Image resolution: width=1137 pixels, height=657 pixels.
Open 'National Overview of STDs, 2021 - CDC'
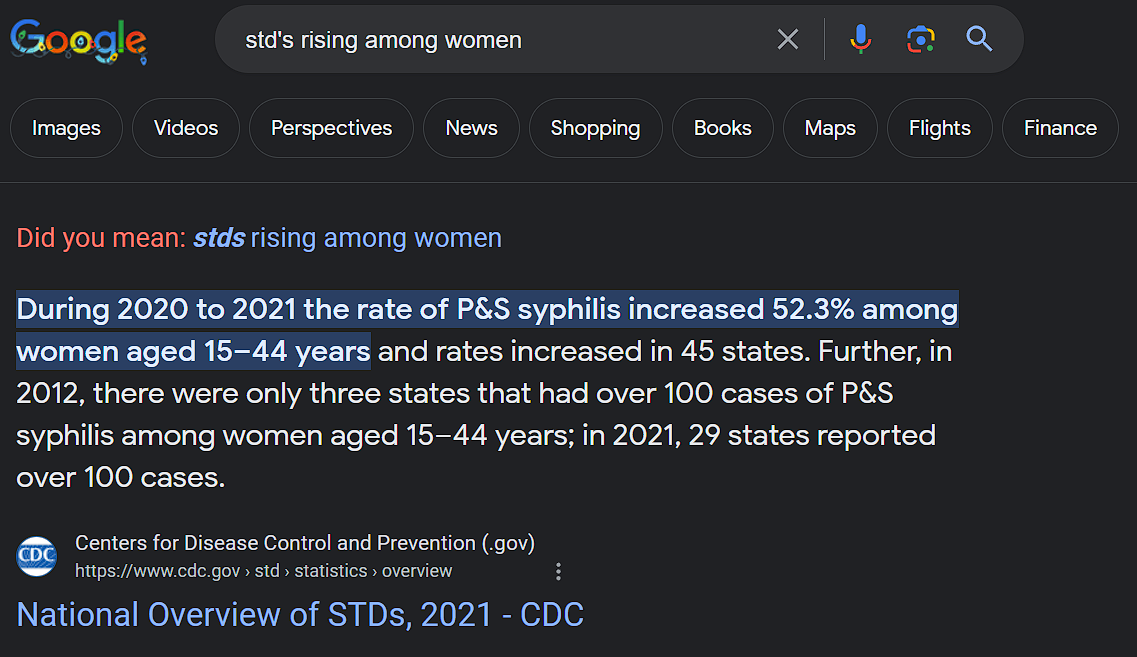tap(300, 615)
